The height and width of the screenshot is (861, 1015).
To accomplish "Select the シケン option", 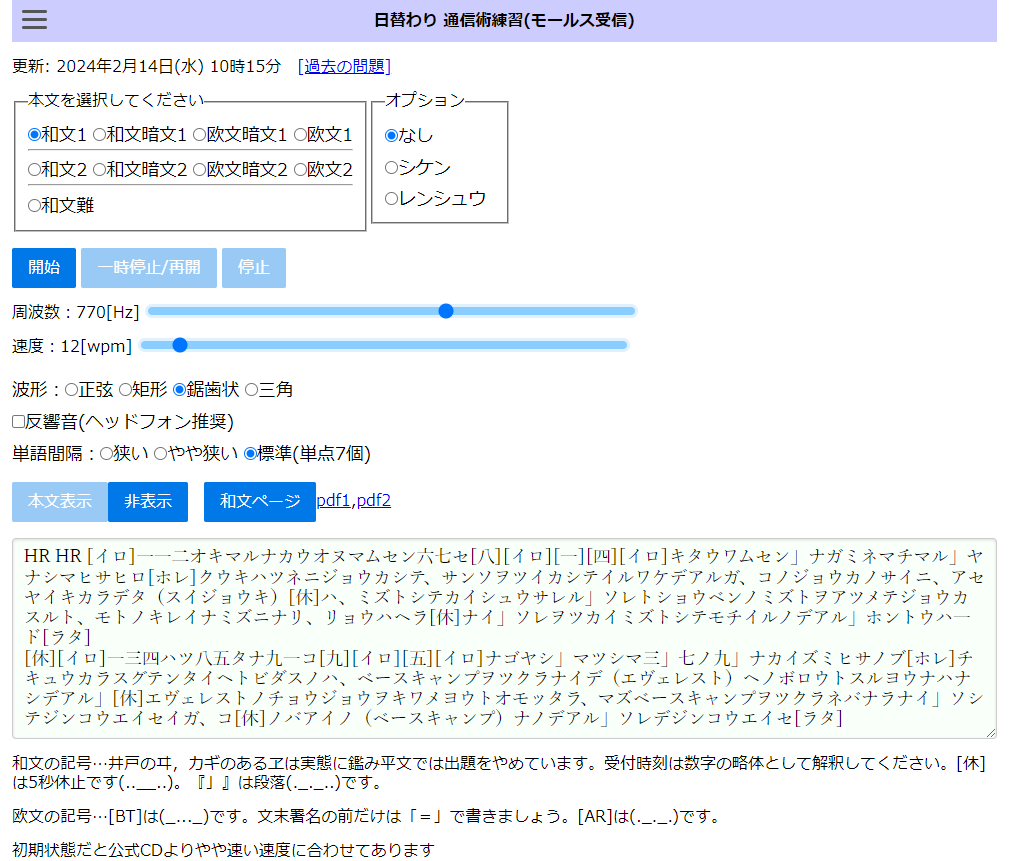I will (392, 168).
